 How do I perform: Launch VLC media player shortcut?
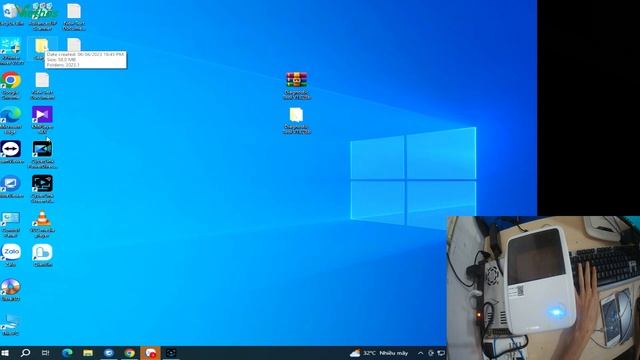click(42, 224)
